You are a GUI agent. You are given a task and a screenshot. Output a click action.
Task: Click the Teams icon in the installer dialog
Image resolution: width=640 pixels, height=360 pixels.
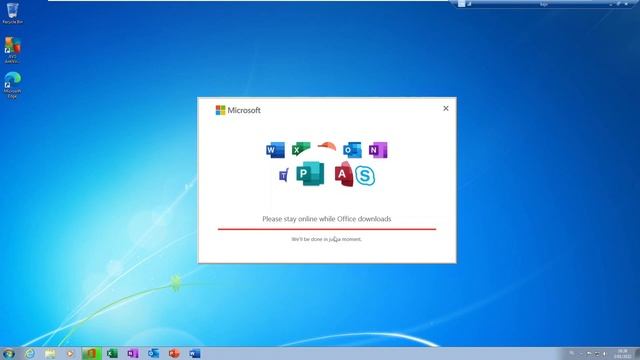284,175
